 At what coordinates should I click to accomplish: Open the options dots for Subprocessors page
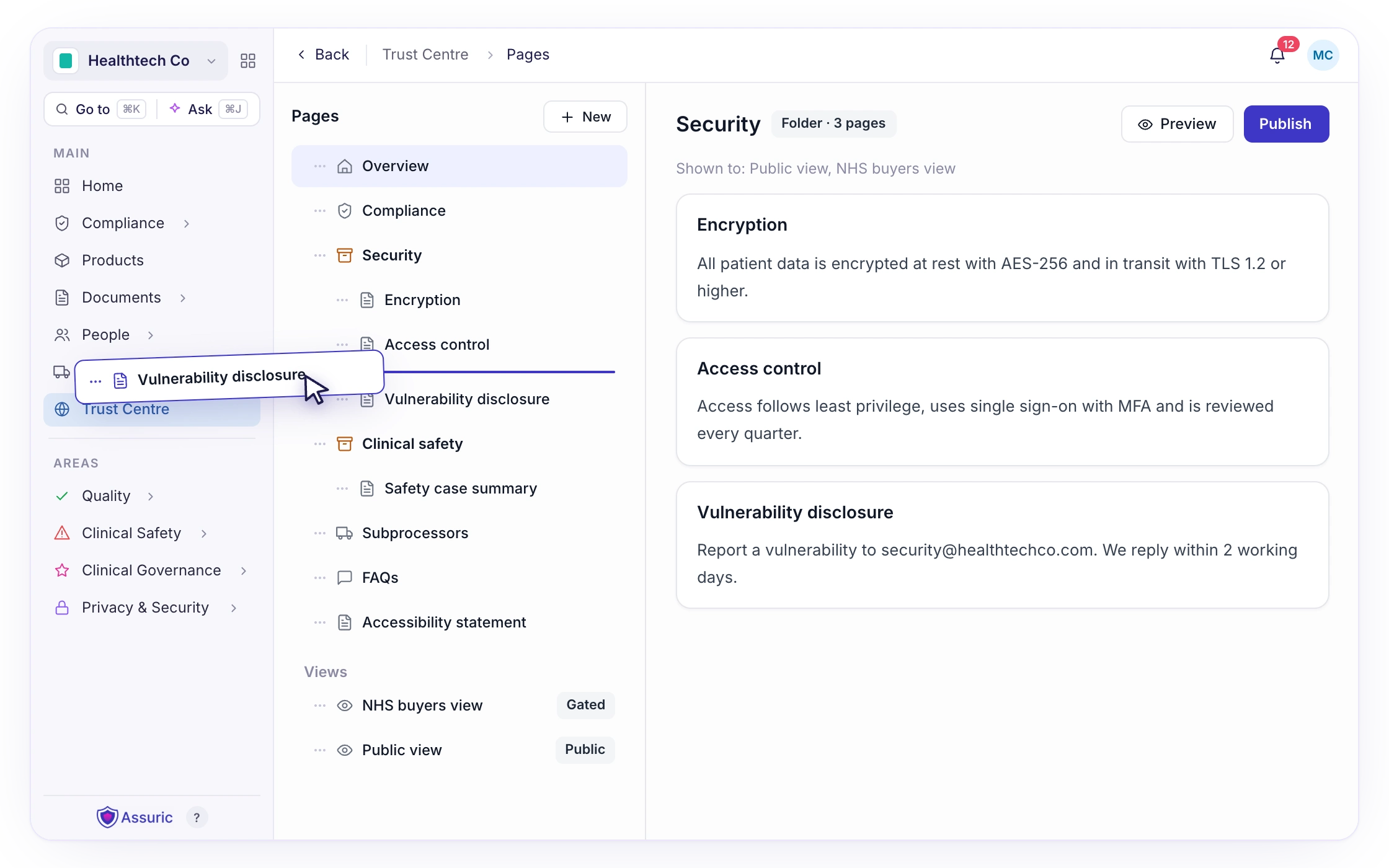(320, 533)
